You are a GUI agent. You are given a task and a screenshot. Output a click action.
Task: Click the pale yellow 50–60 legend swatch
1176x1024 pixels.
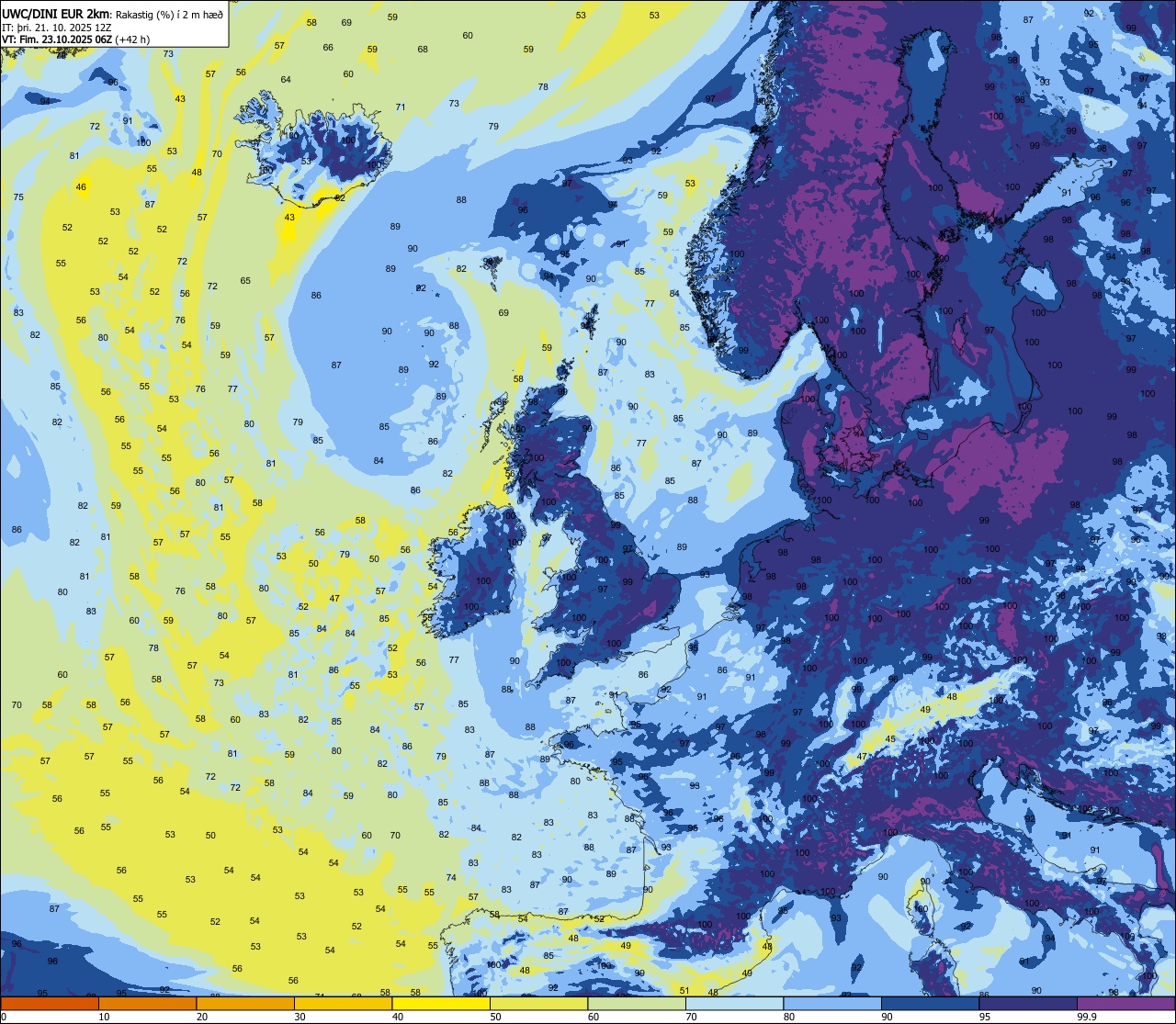point(538,1003)
